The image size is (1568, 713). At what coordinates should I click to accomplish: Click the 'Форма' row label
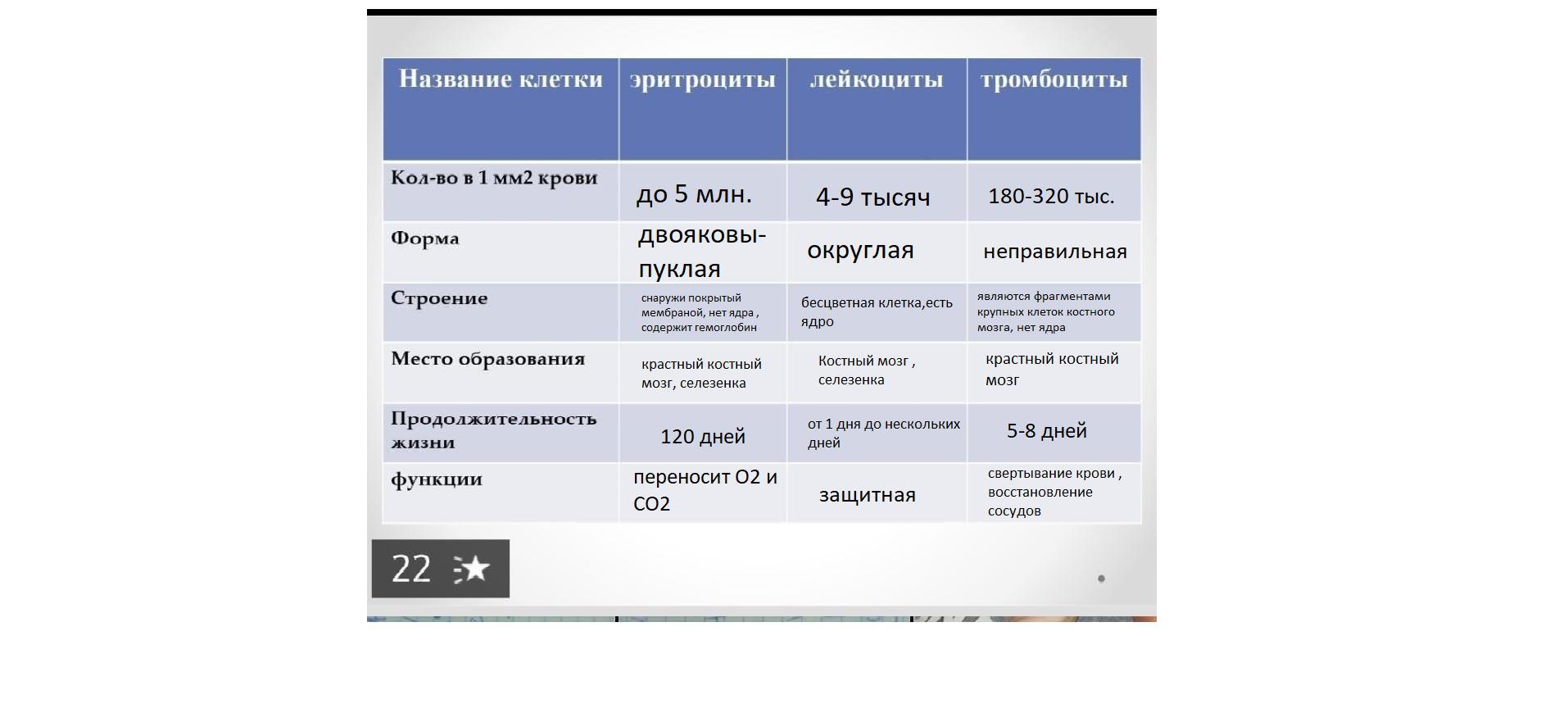click(x=425, y=238)
